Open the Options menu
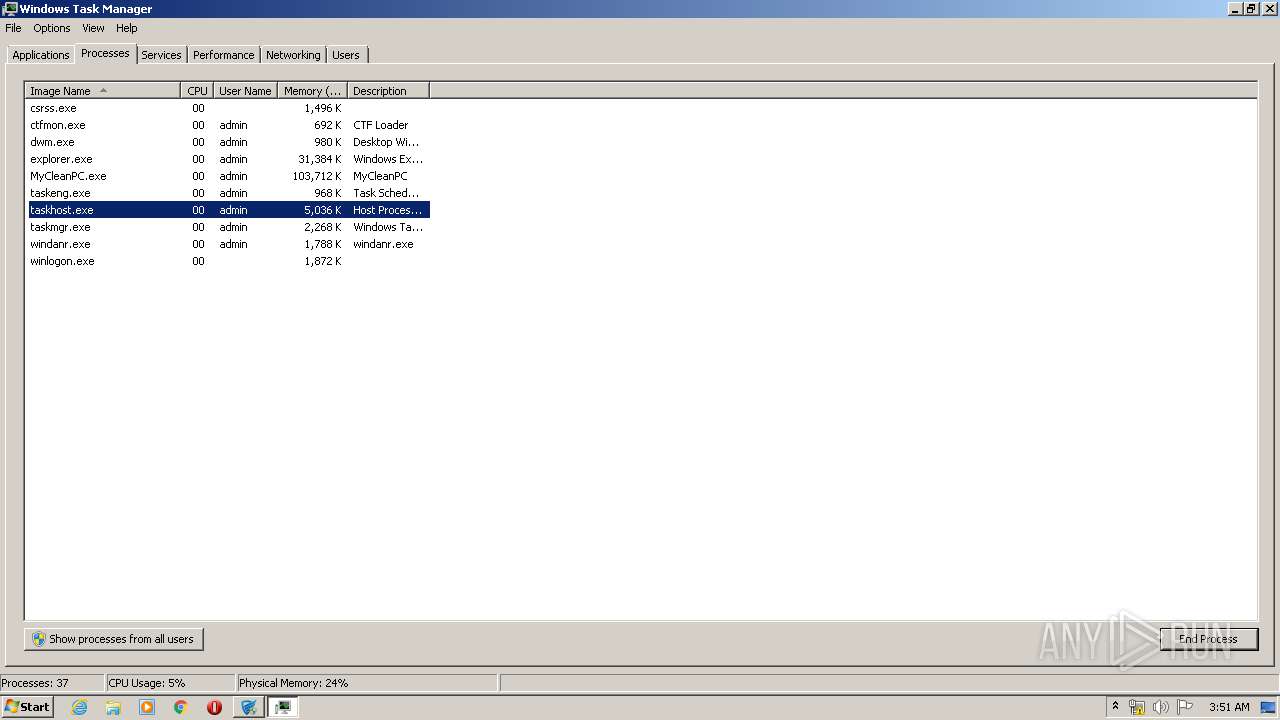Viewport: 1280px width, 720px height. coord(52,28)
